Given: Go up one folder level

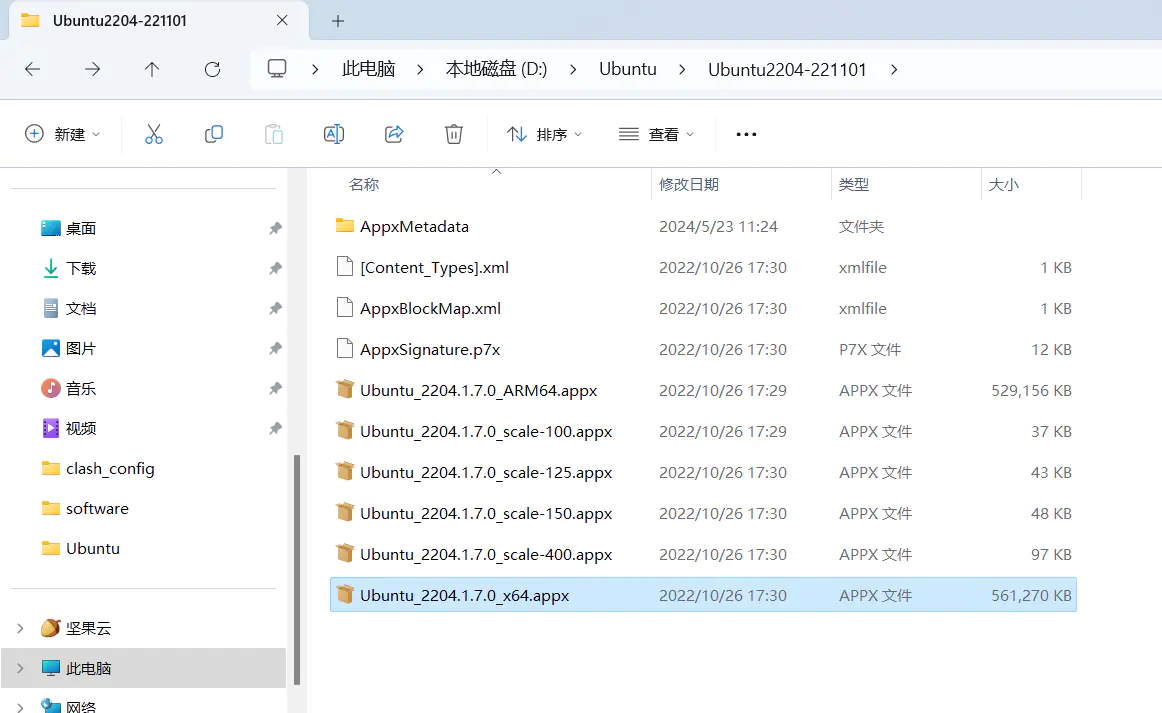Looking at the screenshot, I should pos(152,70).
